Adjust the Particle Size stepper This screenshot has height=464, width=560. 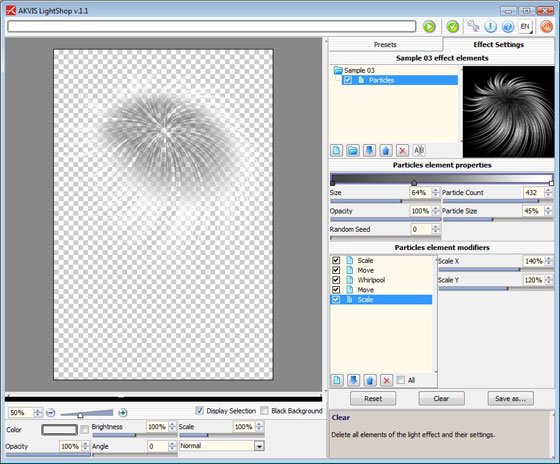pos(548,211)
